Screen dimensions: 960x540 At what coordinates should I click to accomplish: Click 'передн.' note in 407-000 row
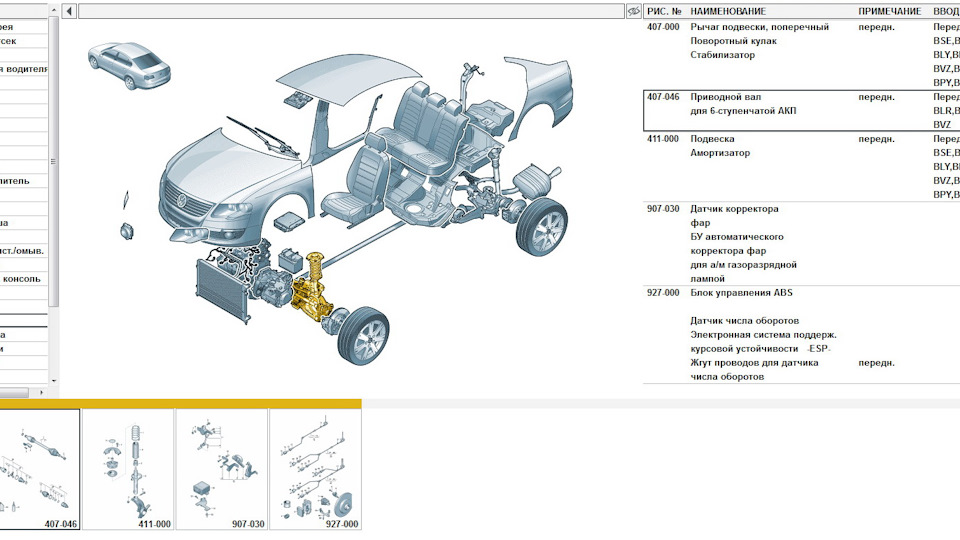pyautogui.click(x=876, y=27)
